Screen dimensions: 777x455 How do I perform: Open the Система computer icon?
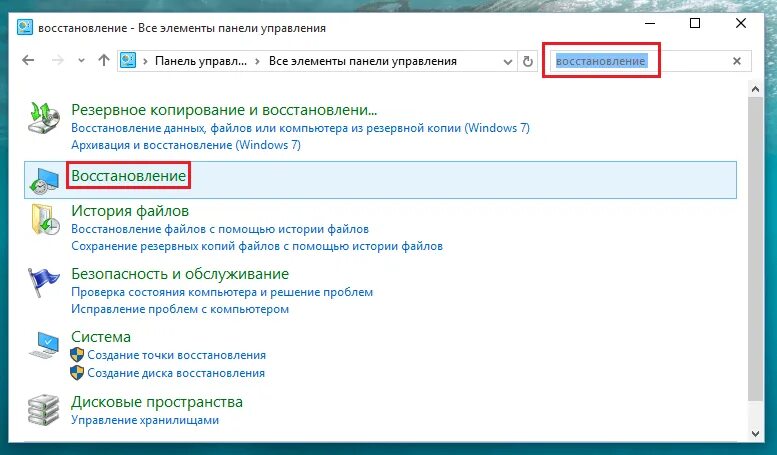44,344
